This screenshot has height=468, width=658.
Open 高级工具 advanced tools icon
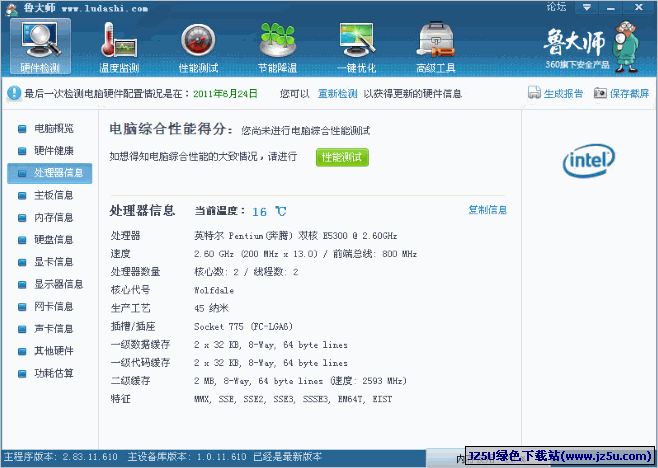click(436, 47)
